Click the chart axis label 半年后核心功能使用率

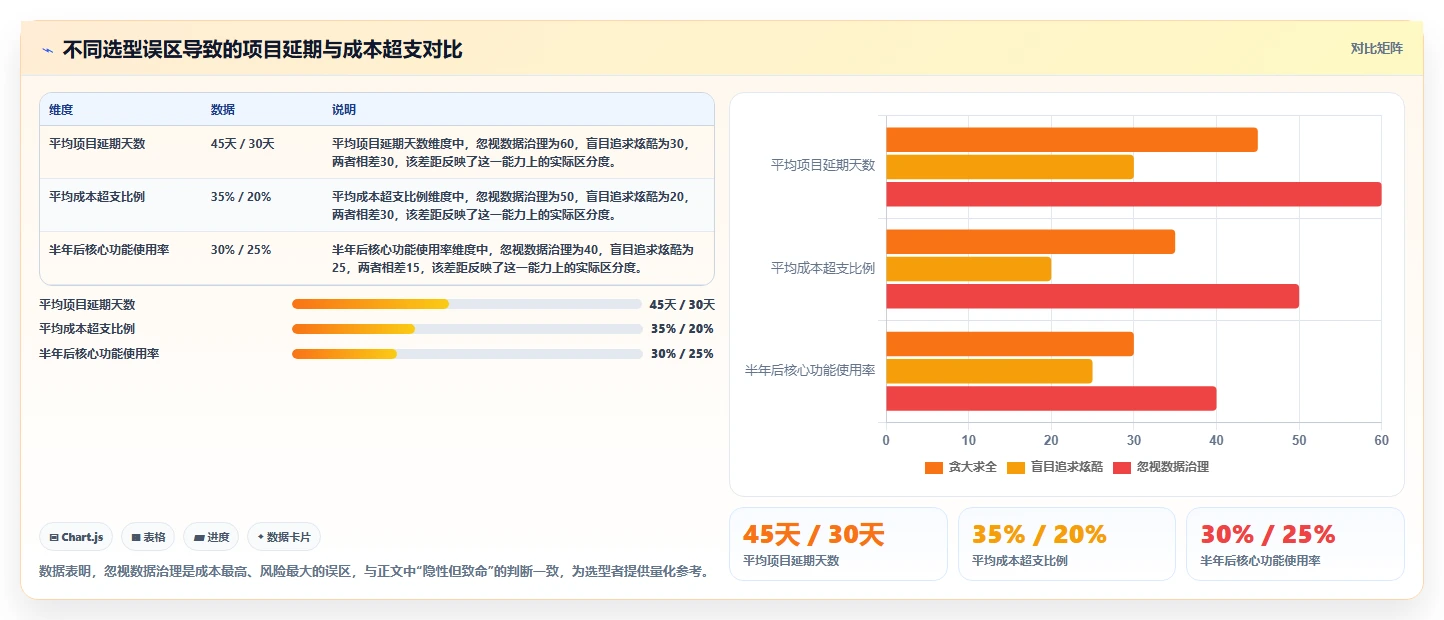[810, 371]
